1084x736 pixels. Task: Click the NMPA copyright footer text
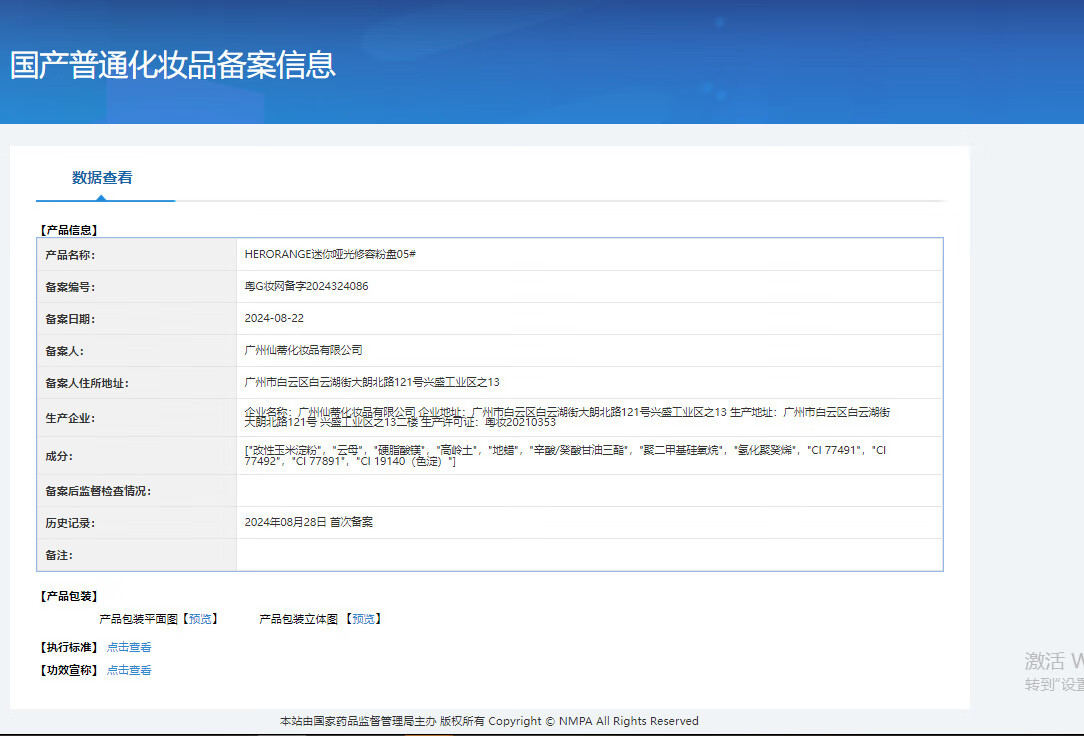(x=489, y=721)
